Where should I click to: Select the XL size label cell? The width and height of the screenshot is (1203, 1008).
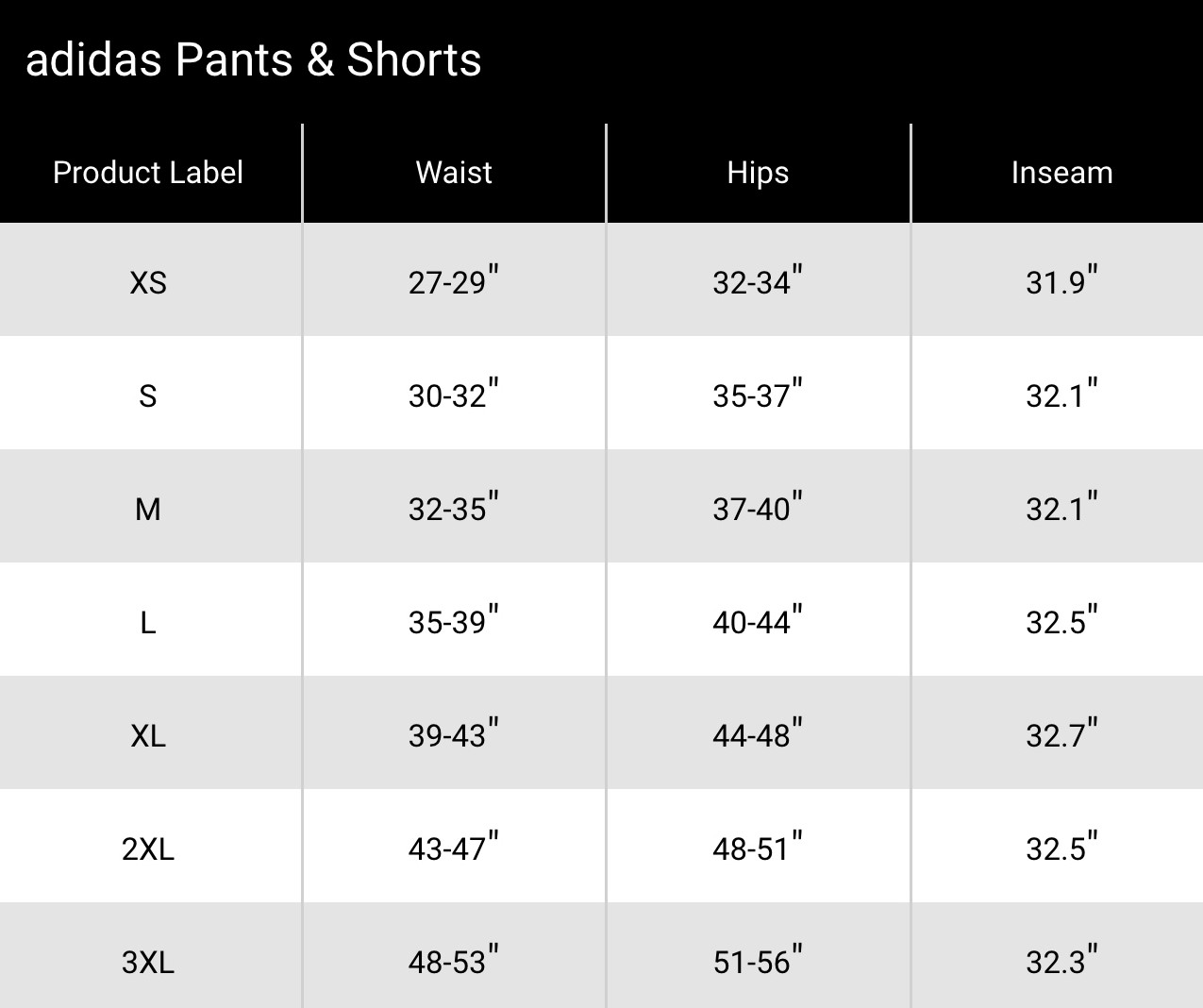tap(148, 735)
